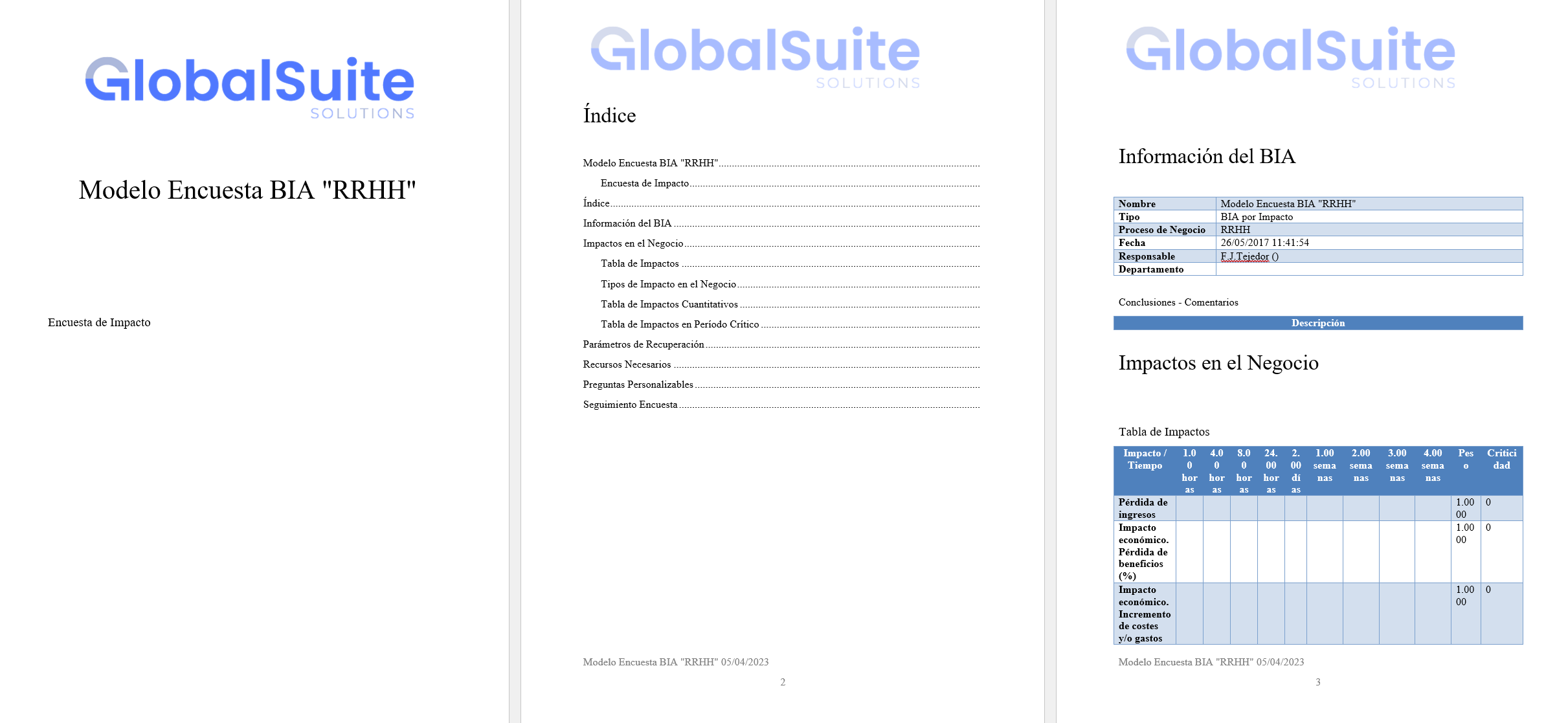The image size is (1568, 723).
Task: Click the 'Impactos en el Negocio' heading on page 3
Action: click(1218, 362)
